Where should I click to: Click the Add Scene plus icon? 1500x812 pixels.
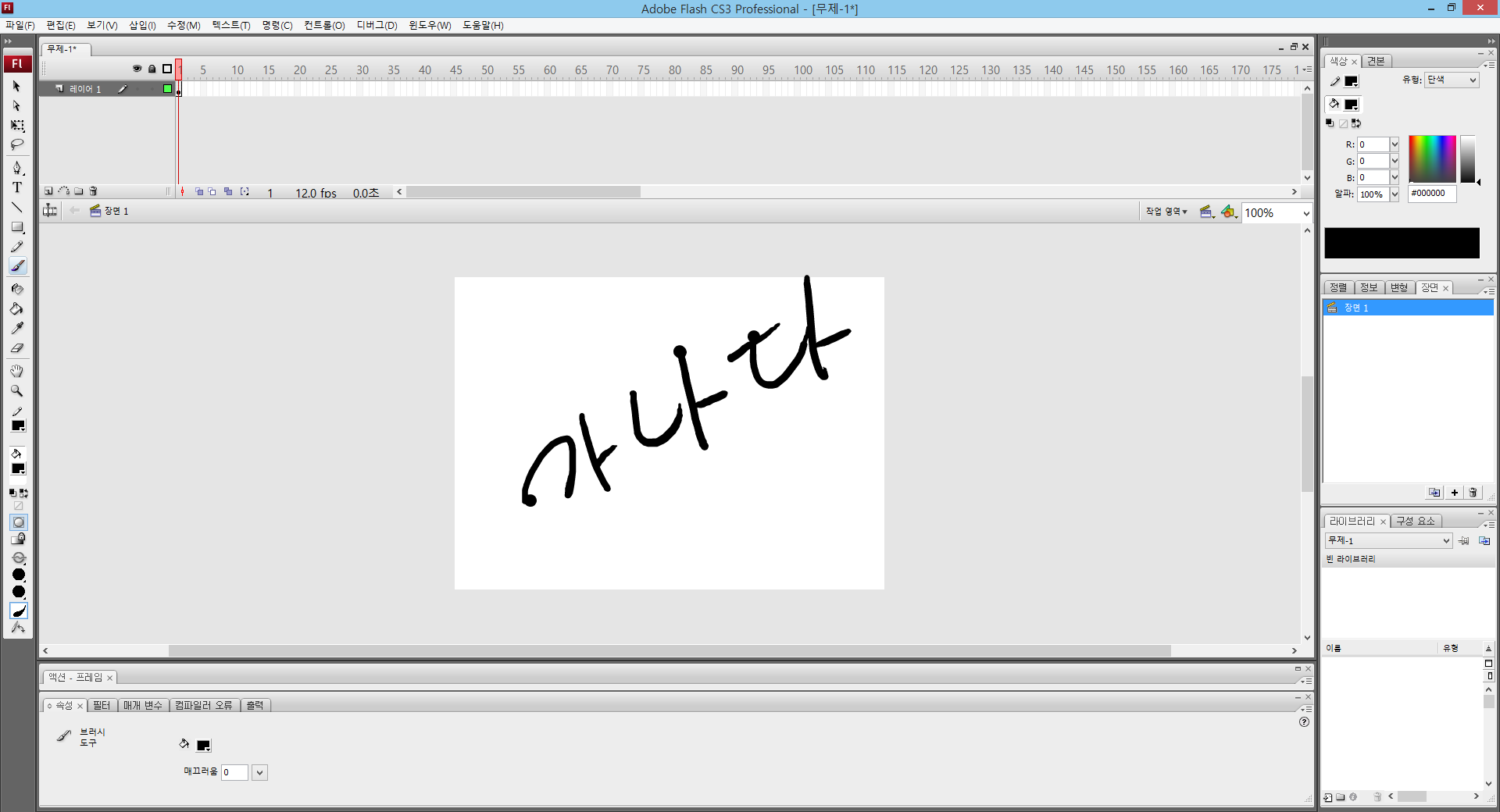tap(1455, 493)
